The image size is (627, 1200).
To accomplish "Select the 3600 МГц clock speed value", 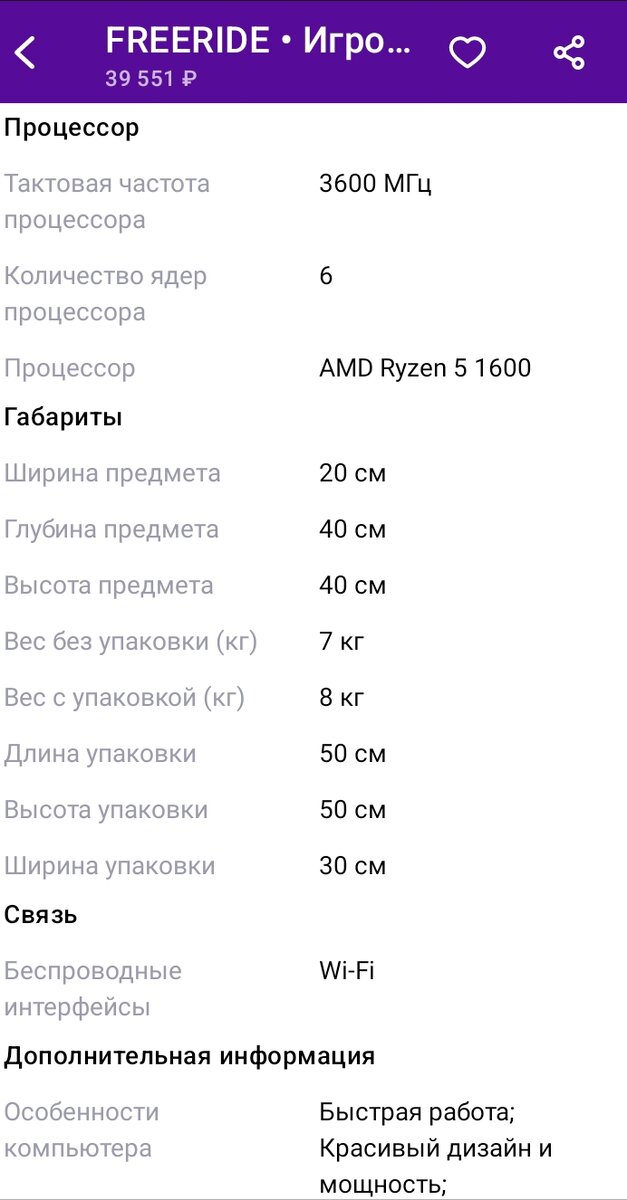I will tap(376, 183).
